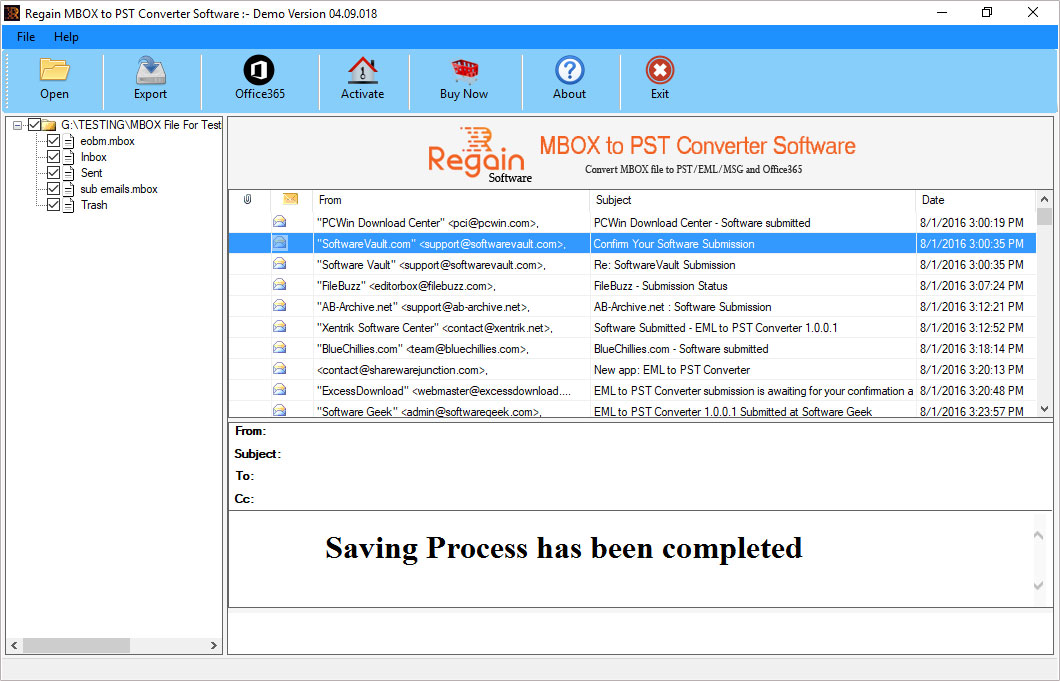Click the root folder icon in tree
This screenshot has height=681, width=1060.
[49, 124]
